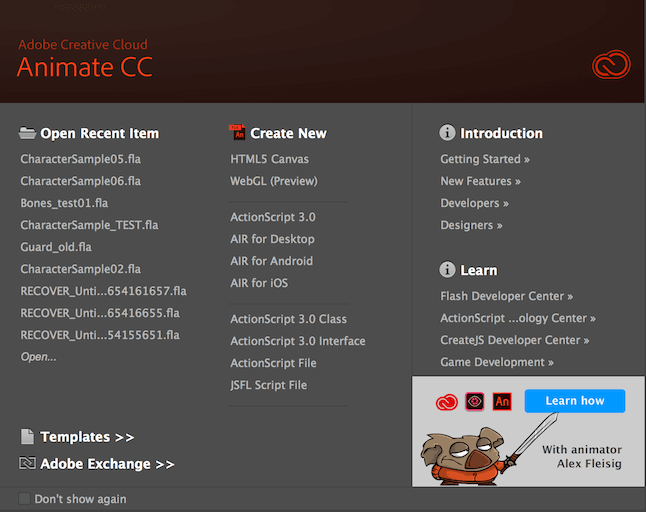Open CharacterSample02.fla recent file
The image size is (646, 512).
(80, 269)
